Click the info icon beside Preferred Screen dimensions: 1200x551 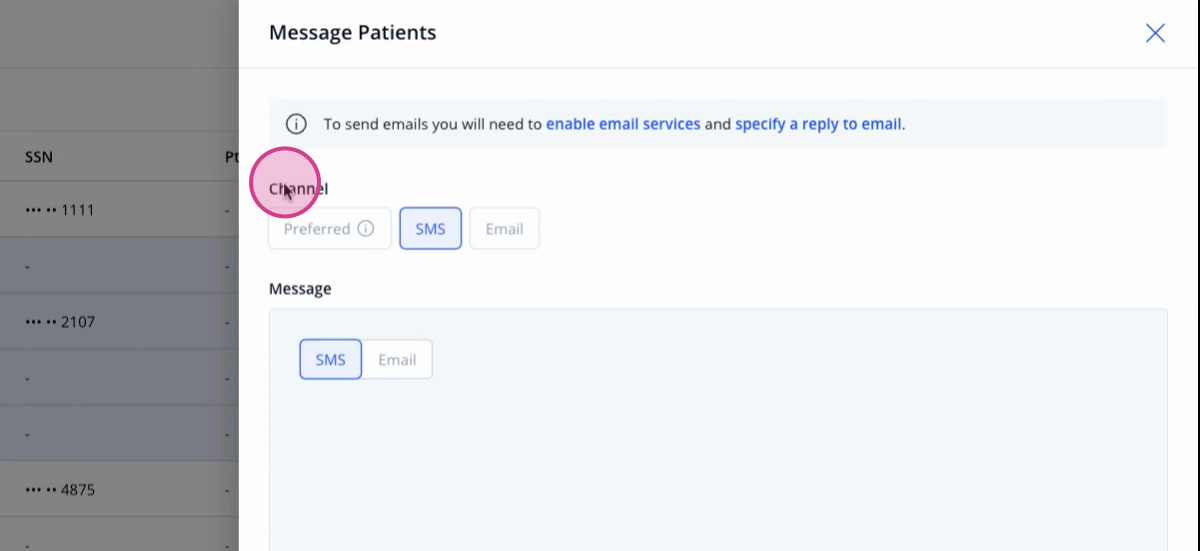(366, 229)
